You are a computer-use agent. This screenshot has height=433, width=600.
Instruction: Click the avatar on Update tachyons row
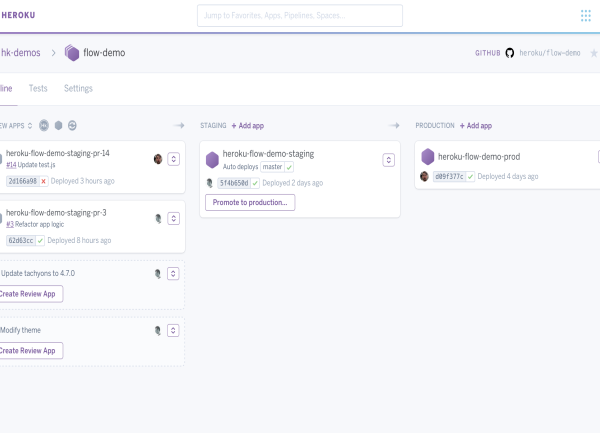tap(158, 274)
